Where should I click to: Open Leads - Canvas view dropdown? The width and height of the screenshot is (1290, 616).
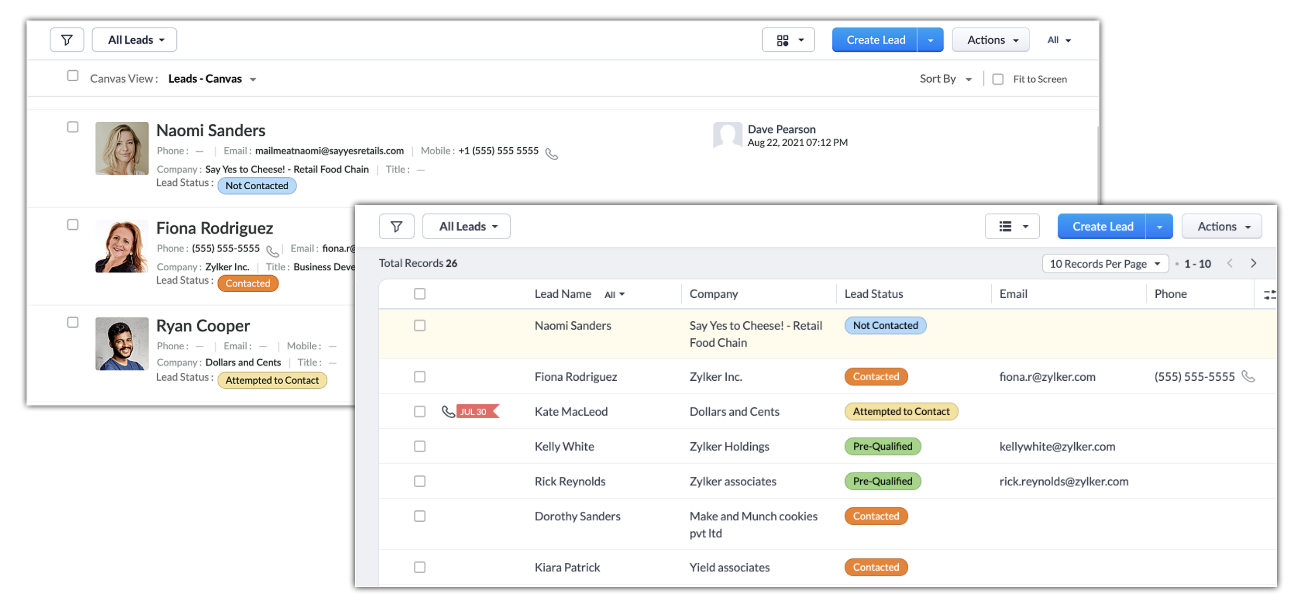click(x=212, y=79)
